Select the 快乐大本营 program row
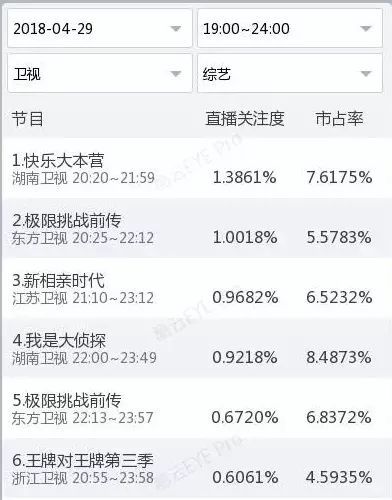This screenshot has height=500, width=392. [197, 168]
